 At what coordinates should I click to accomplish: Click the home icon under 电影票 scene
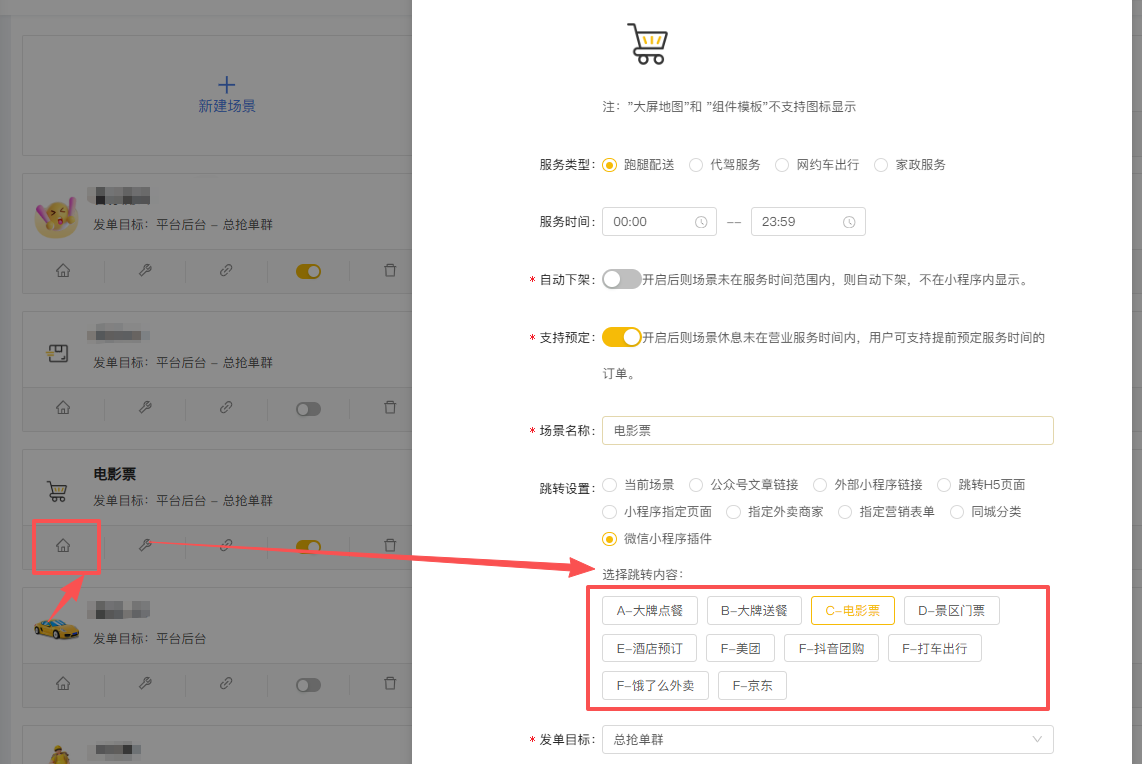click(x=63, y=546)
